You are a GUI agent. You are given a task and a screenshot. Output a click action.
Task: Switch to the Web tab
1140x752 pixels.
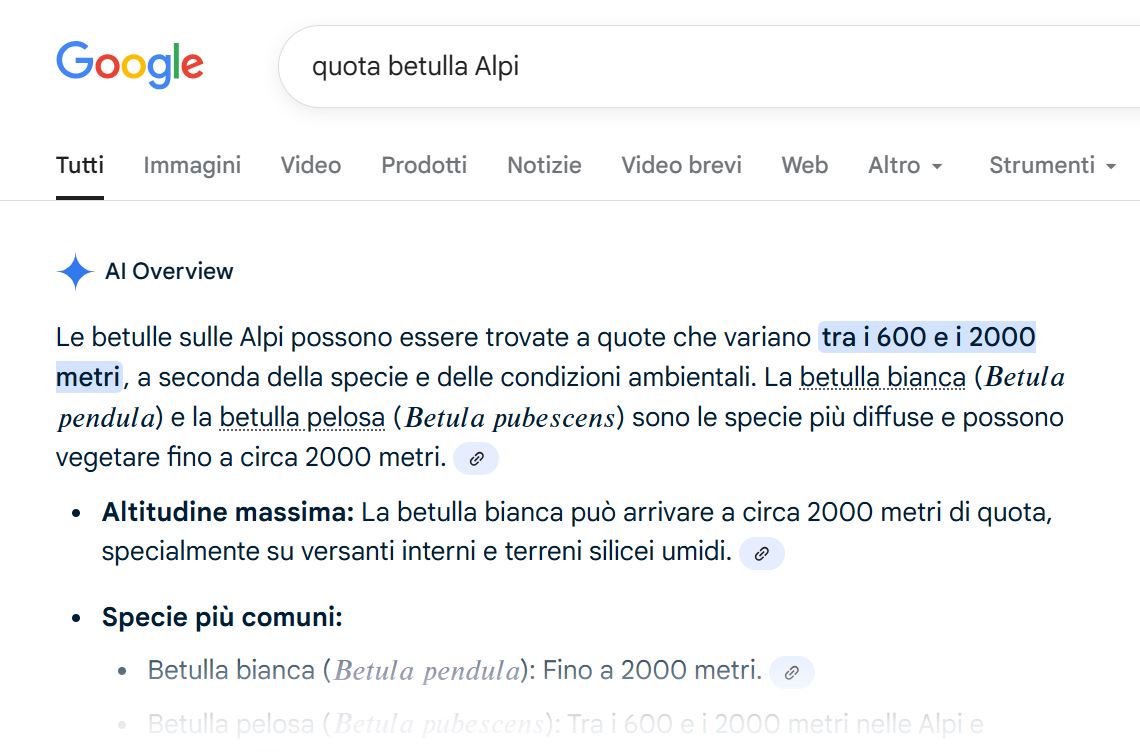tap(805, 165)
